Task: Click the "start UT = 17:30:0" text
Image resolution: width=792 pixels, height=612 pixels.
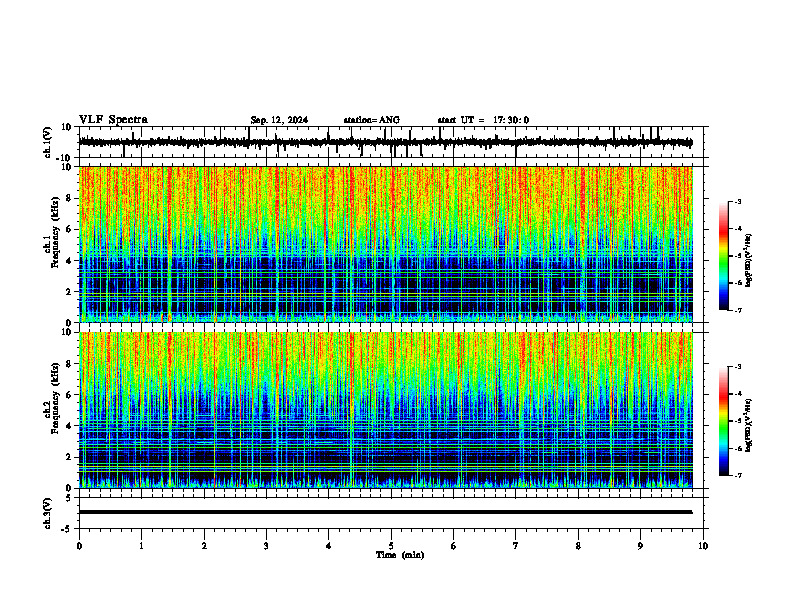Action: tap(483, 120)
